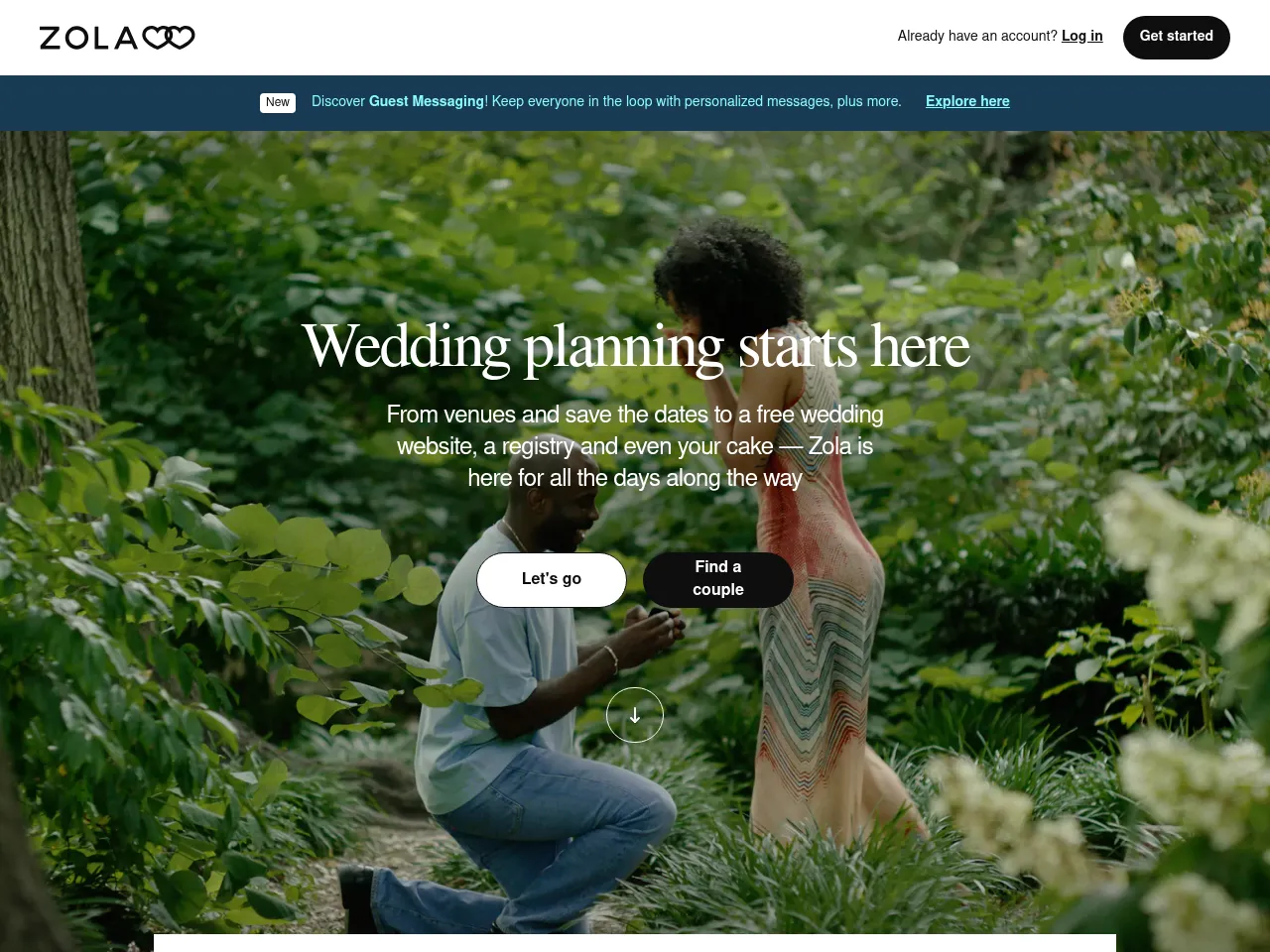This screenshot has height=952, width=1270.
Task: Click the "Wedding planning starts here" headline
Action: 636,347
